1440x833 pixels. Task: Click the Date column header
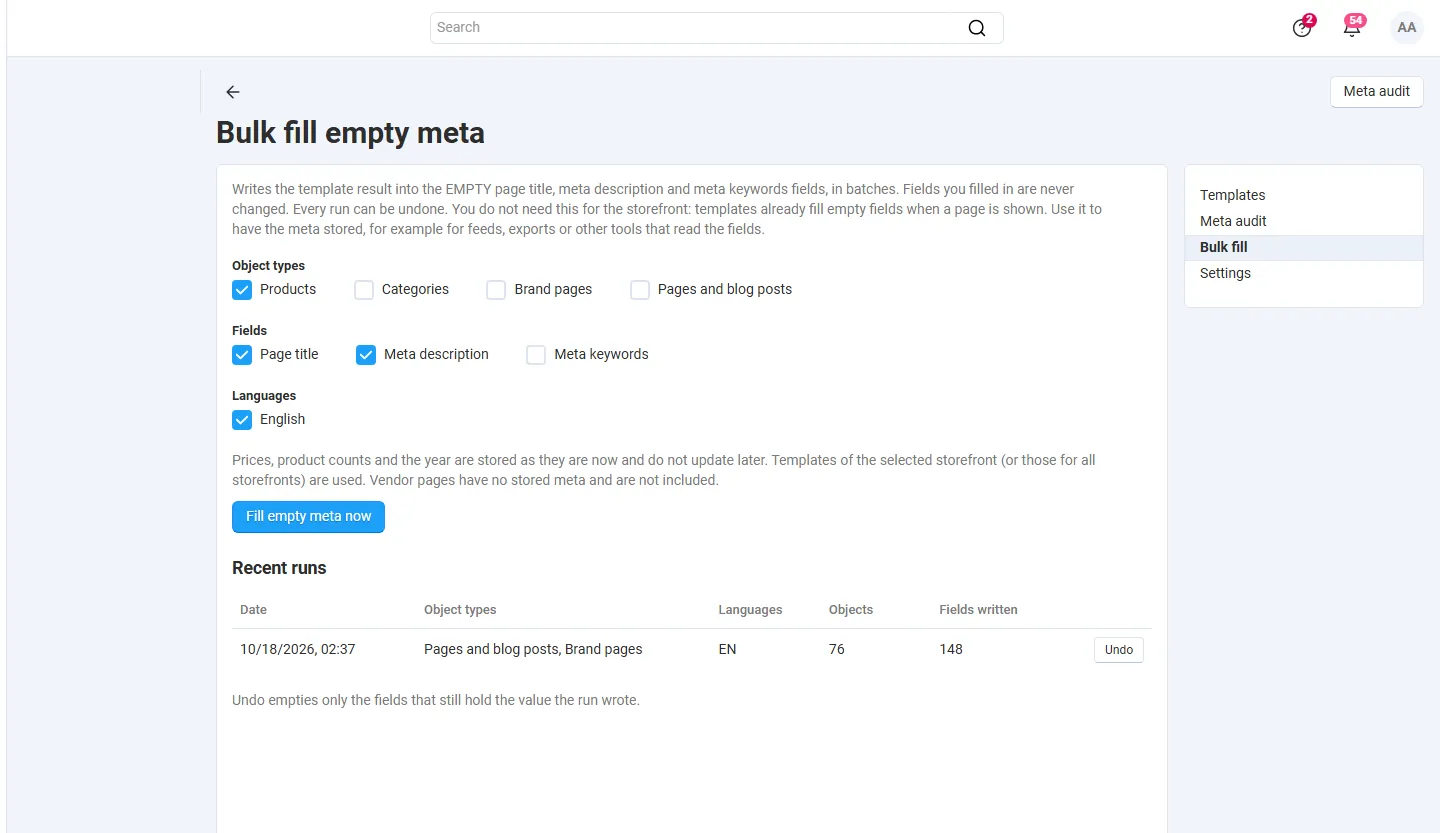pos(253,609)
